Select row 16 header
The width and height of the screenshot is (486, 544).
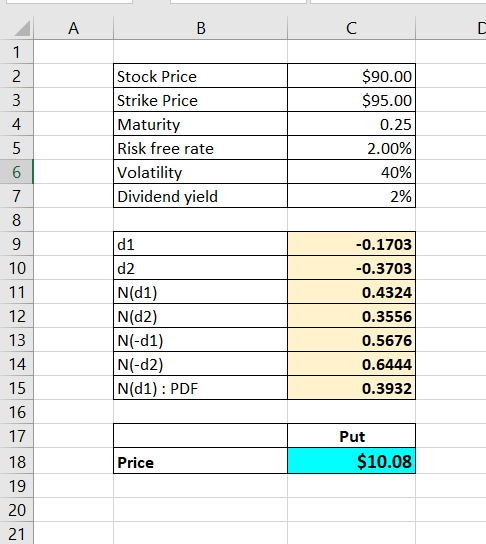(16, 412)
